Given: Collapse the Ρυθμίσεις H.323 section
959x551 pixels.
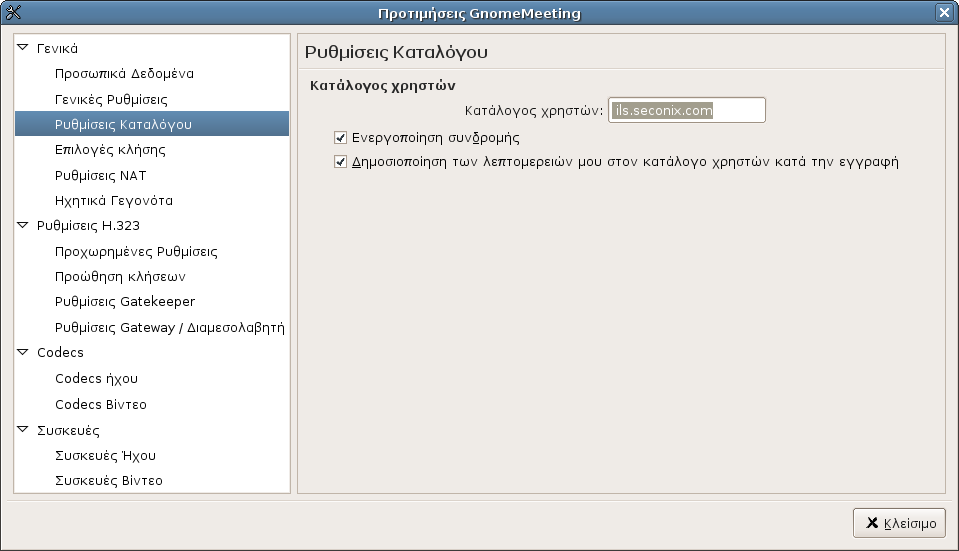Looking at the screenshot, I should [23, 225].
